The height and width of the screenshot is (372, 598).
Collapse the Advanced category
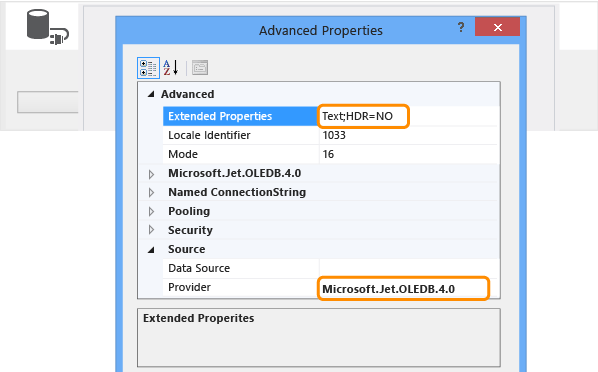tap(151, 94)
